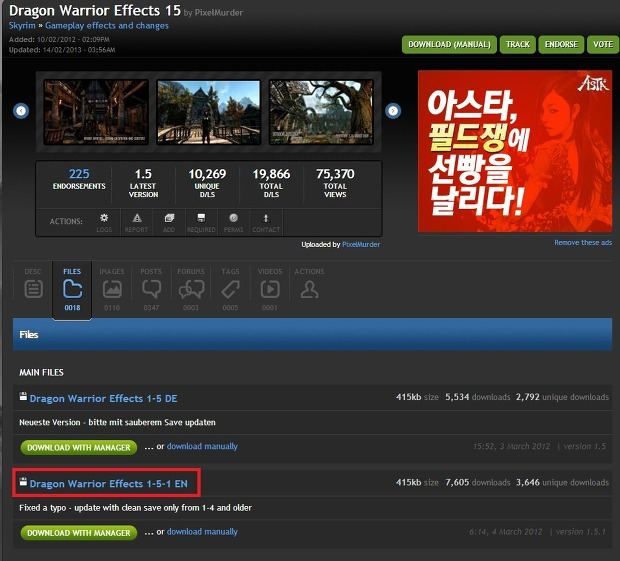
Task: Open the Videos tab
Action: coord(270,289)
